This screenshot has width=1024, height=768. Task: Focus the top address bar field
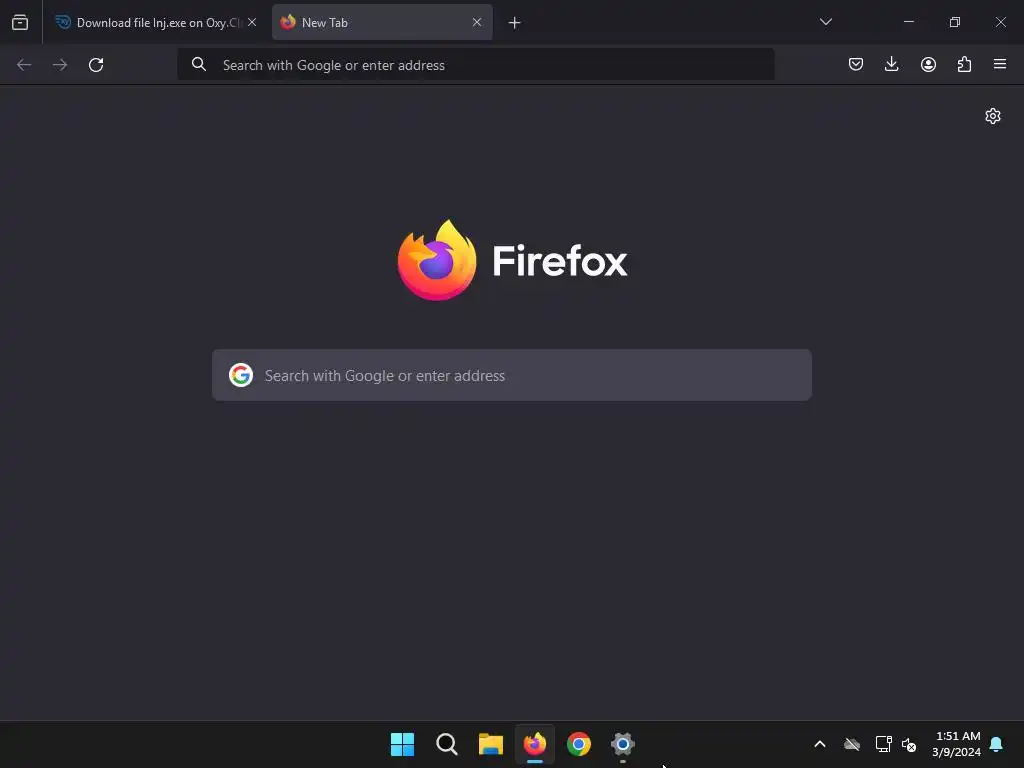[476, 65]
